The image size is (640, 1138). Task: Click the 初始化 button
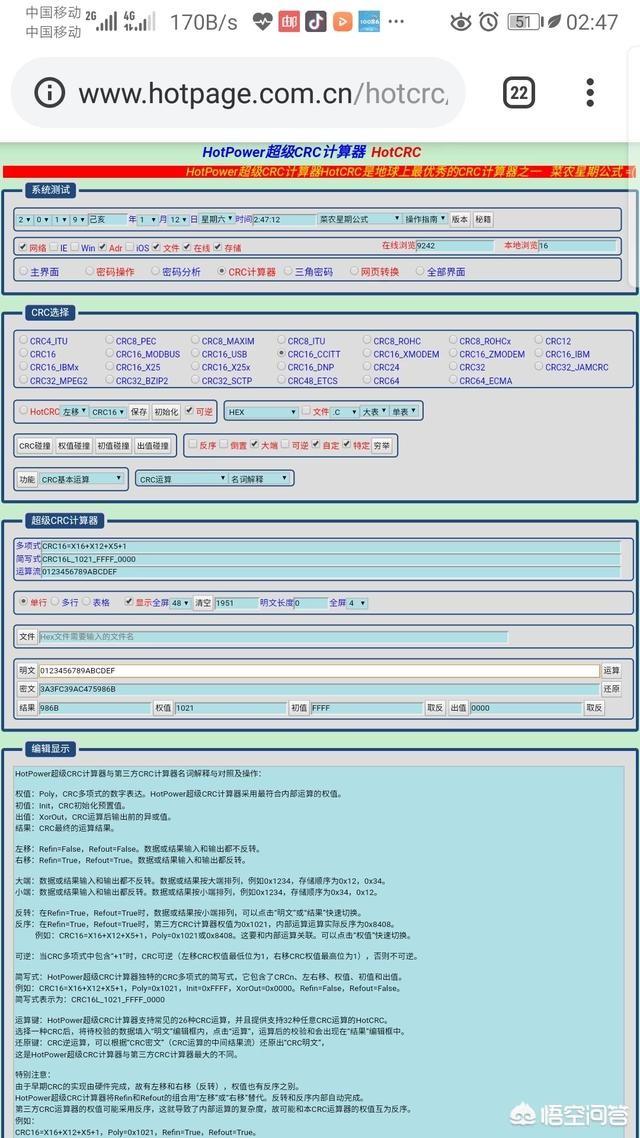pos(166,412)
